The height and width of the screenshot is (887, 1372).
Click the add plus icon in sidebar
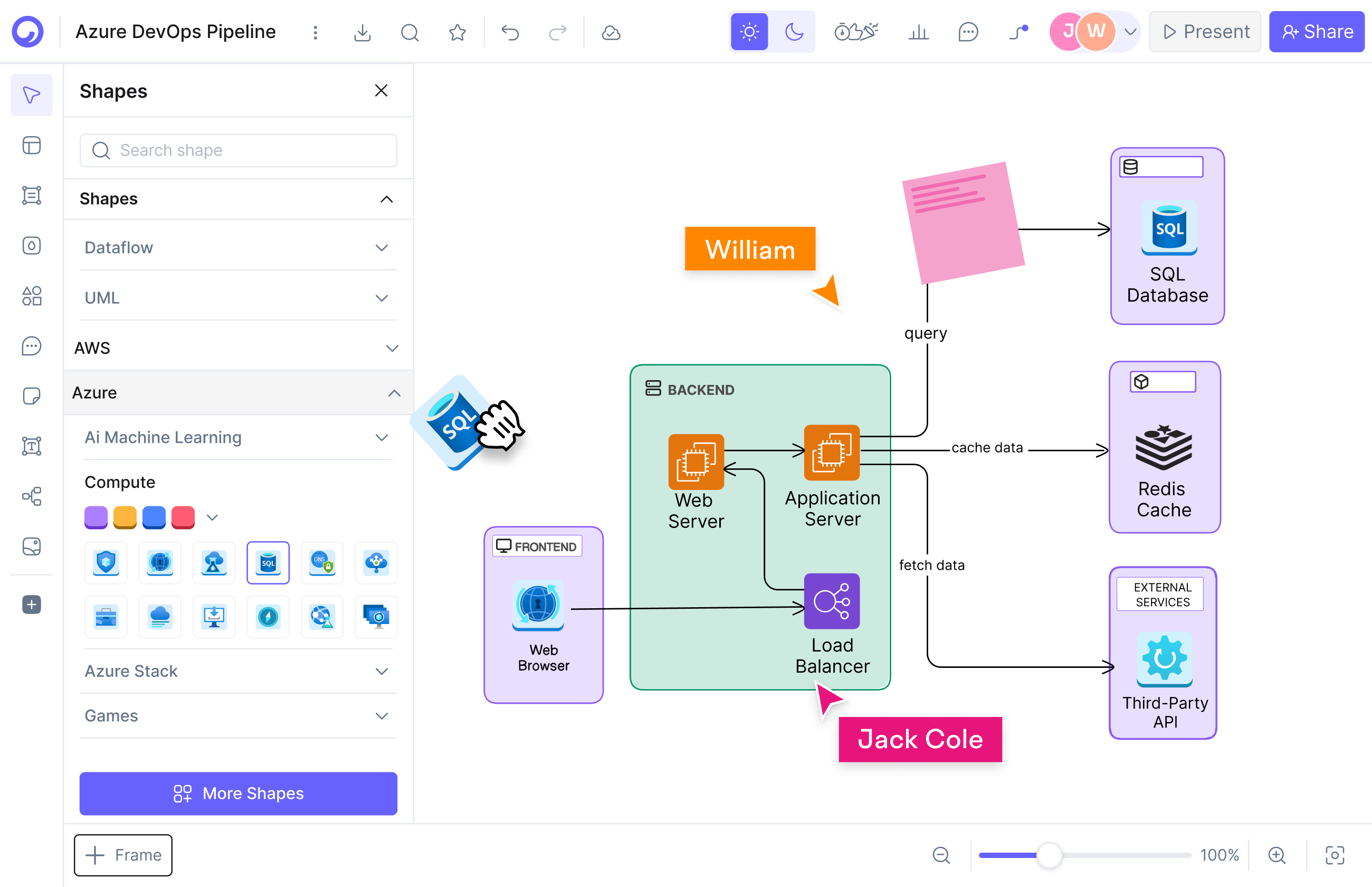pos(32,605)
